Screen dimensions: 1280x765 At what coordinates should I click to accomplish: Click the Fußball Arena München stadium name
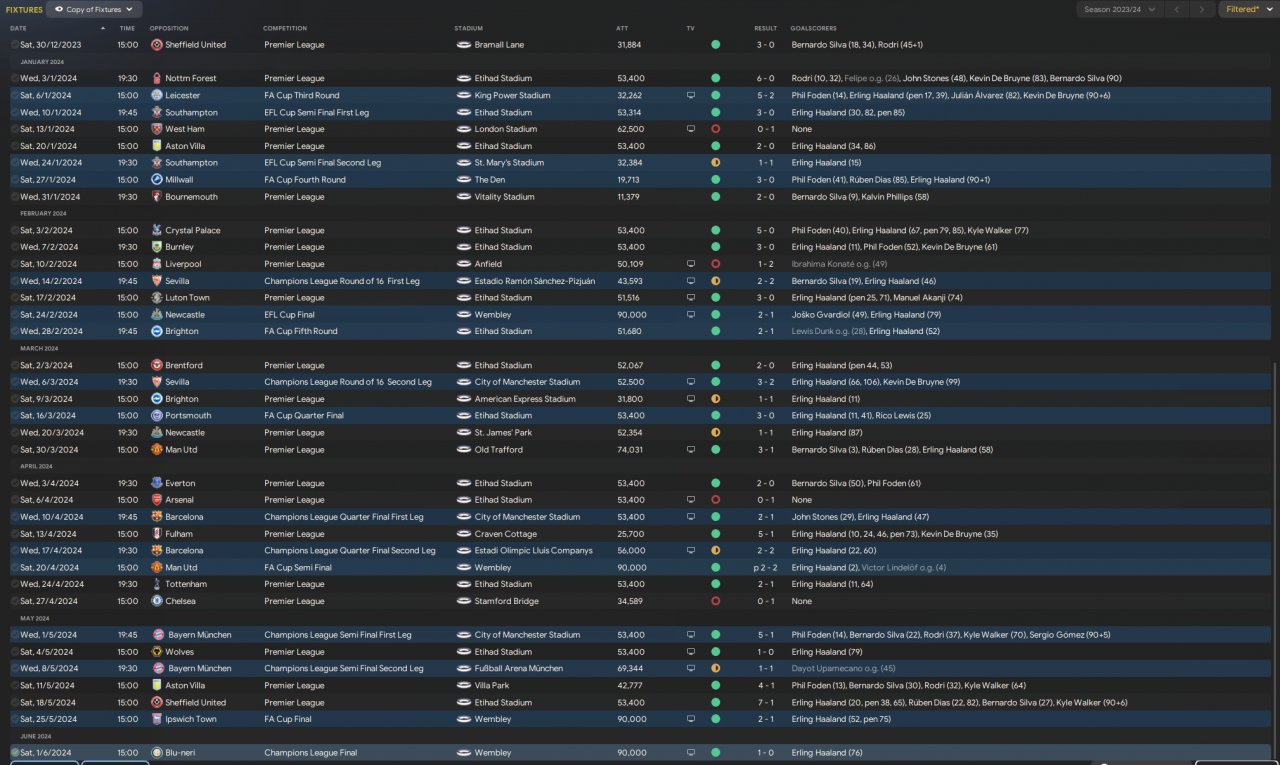(518, 668)
